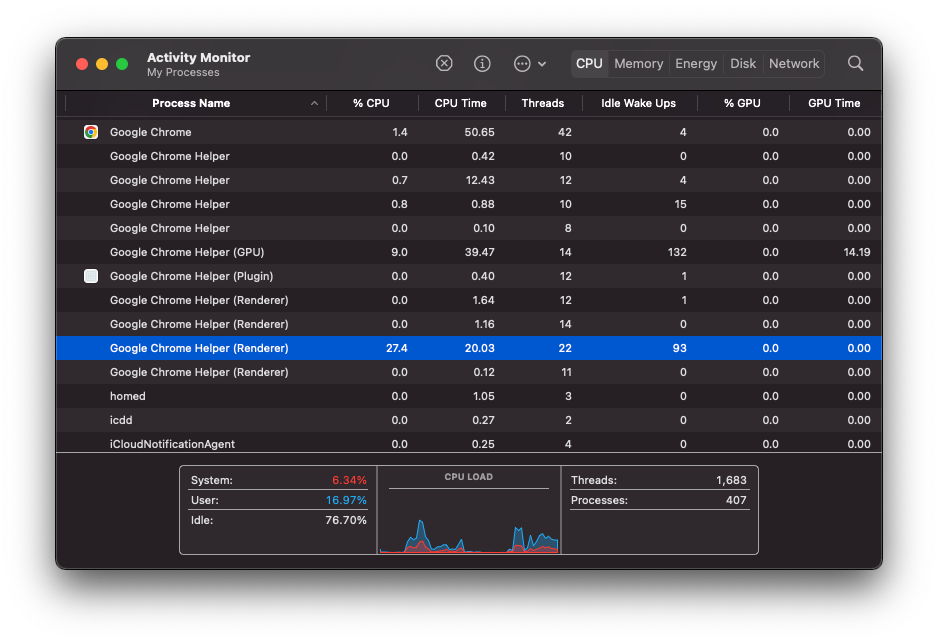Click the Threads count value
This screenshot has height=643, width=938.
pyautogui.click(x=729, y=479)
